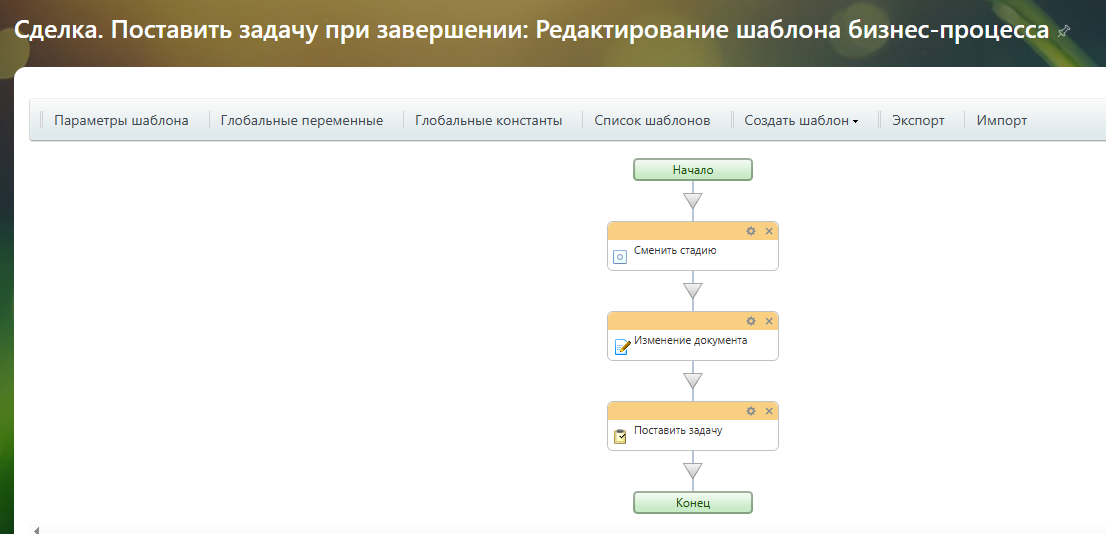
Task: Click the Изменение документа pencil icon
Action: [622, 347]
